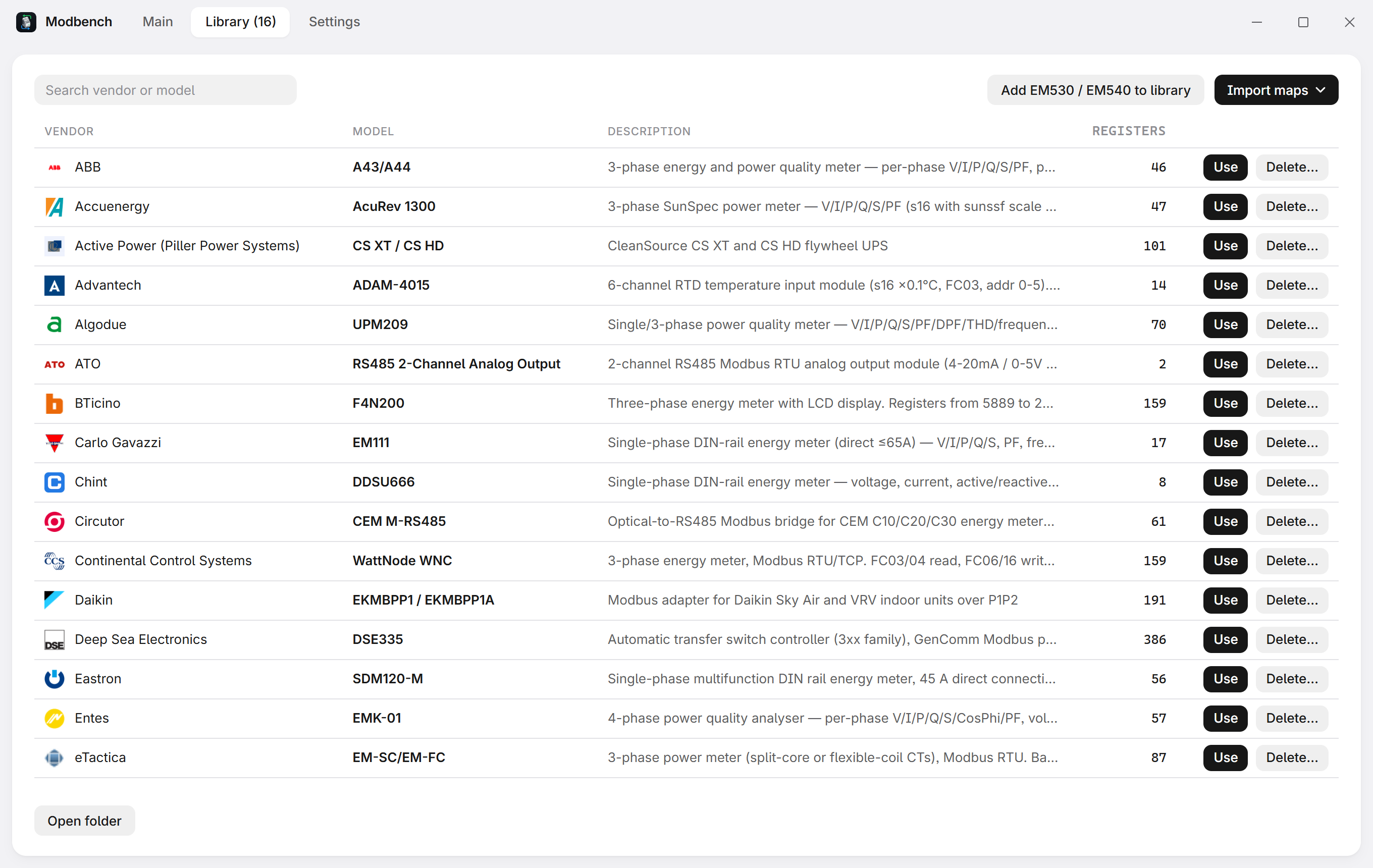Click the 'WattNode WNC' model name

pyautogui.click(x=402, y=560)
